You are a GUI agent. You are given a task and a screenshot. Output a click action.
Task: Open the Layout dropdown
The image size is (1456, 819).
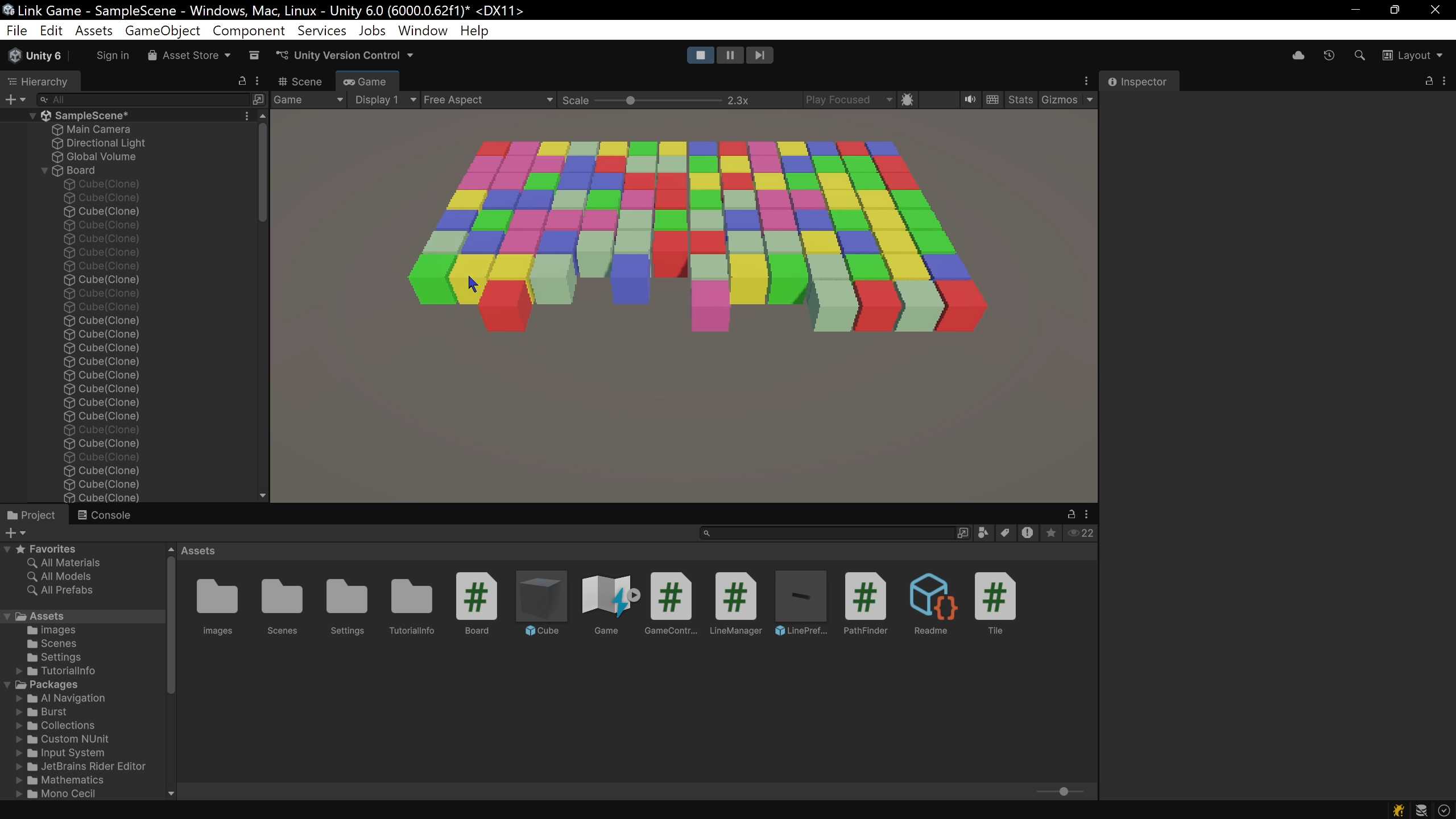(1413, 55)
